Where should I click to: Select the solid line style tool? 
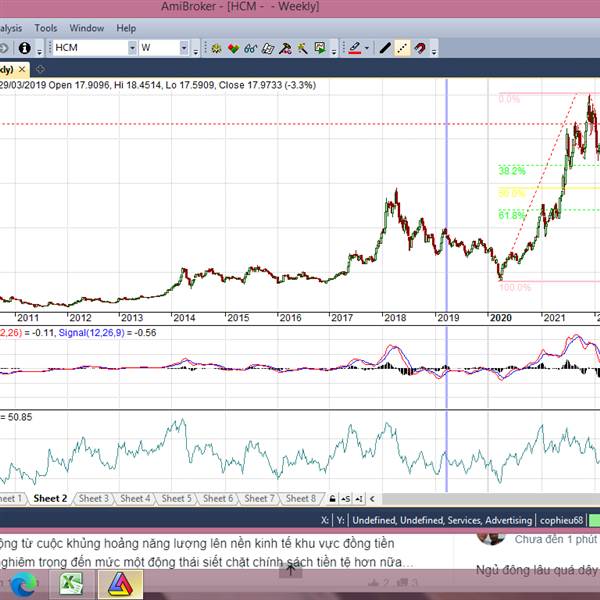[x=385, y=47]
